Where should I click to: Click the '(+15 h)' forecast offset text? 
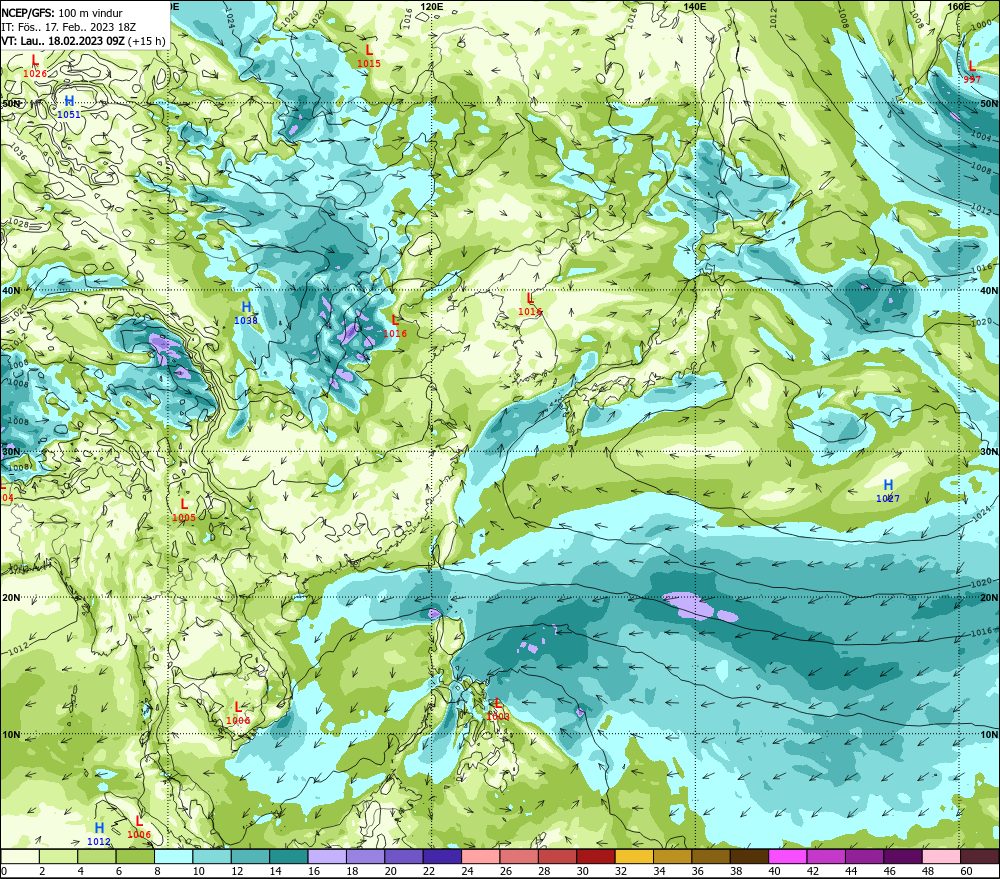pos(147,41)
